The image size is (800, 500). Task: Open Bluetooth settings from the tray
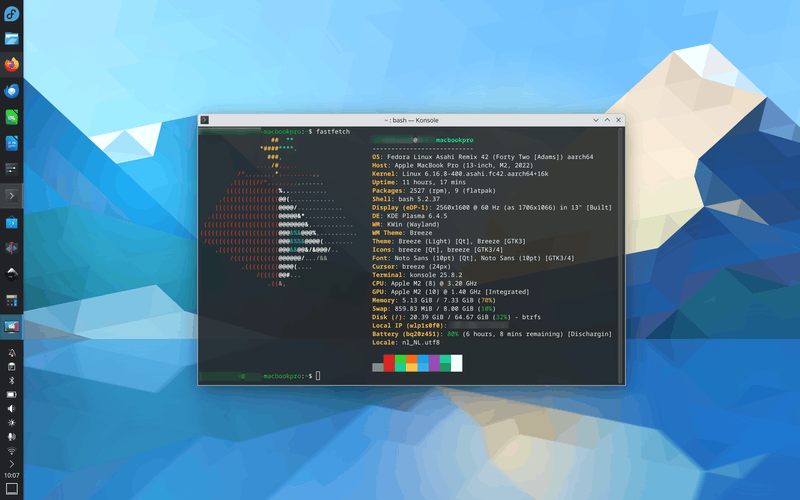click(11, 381)
